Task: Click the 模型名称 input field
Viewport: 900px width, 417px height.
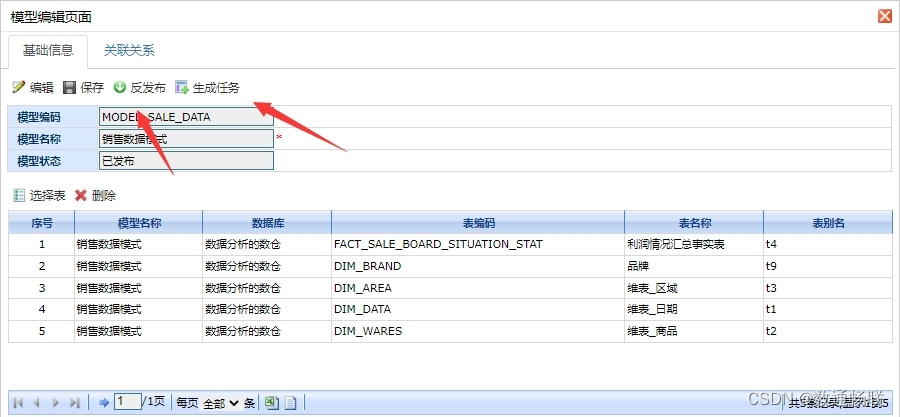Action: point(186,139)
